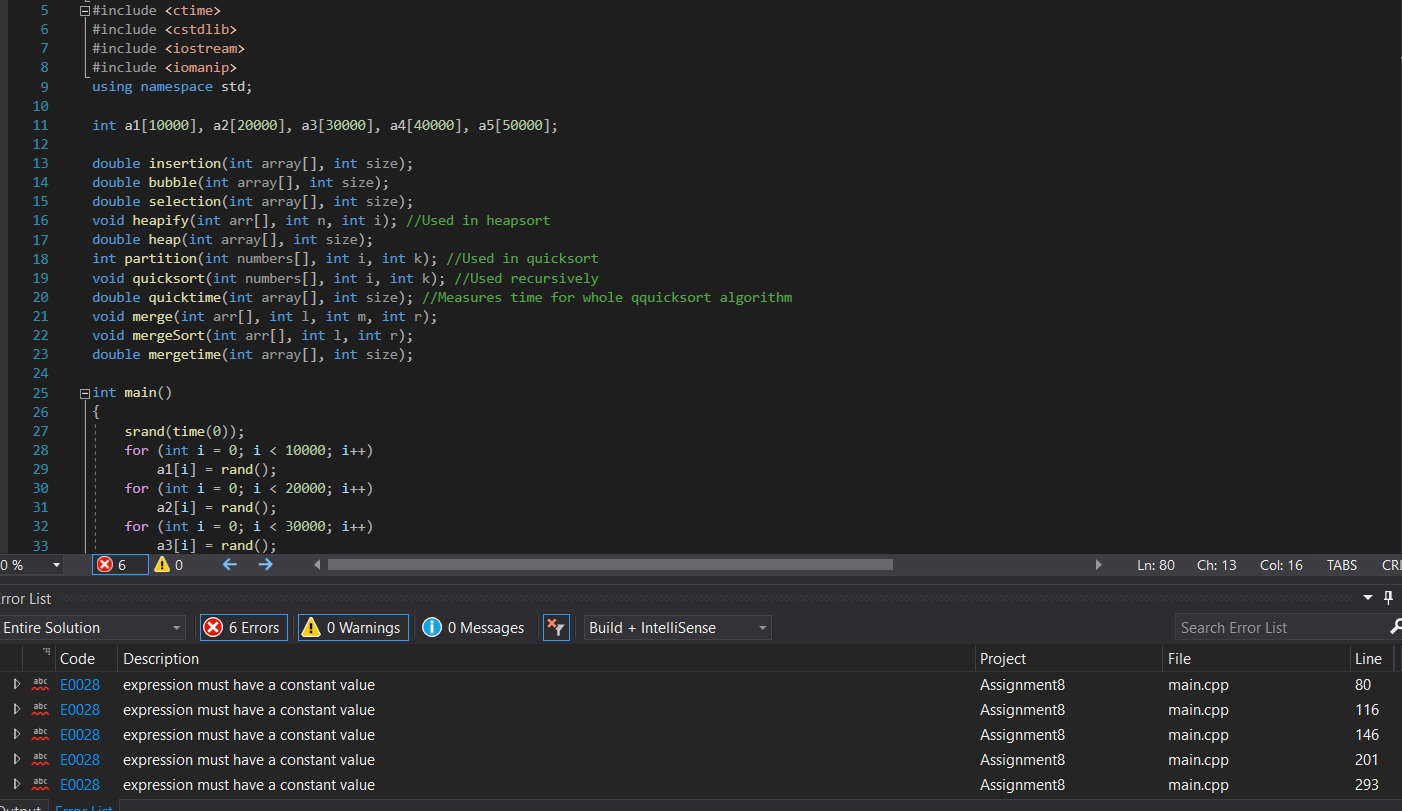
Task: Pin the Error List panel
Action: pos(1388,598)
